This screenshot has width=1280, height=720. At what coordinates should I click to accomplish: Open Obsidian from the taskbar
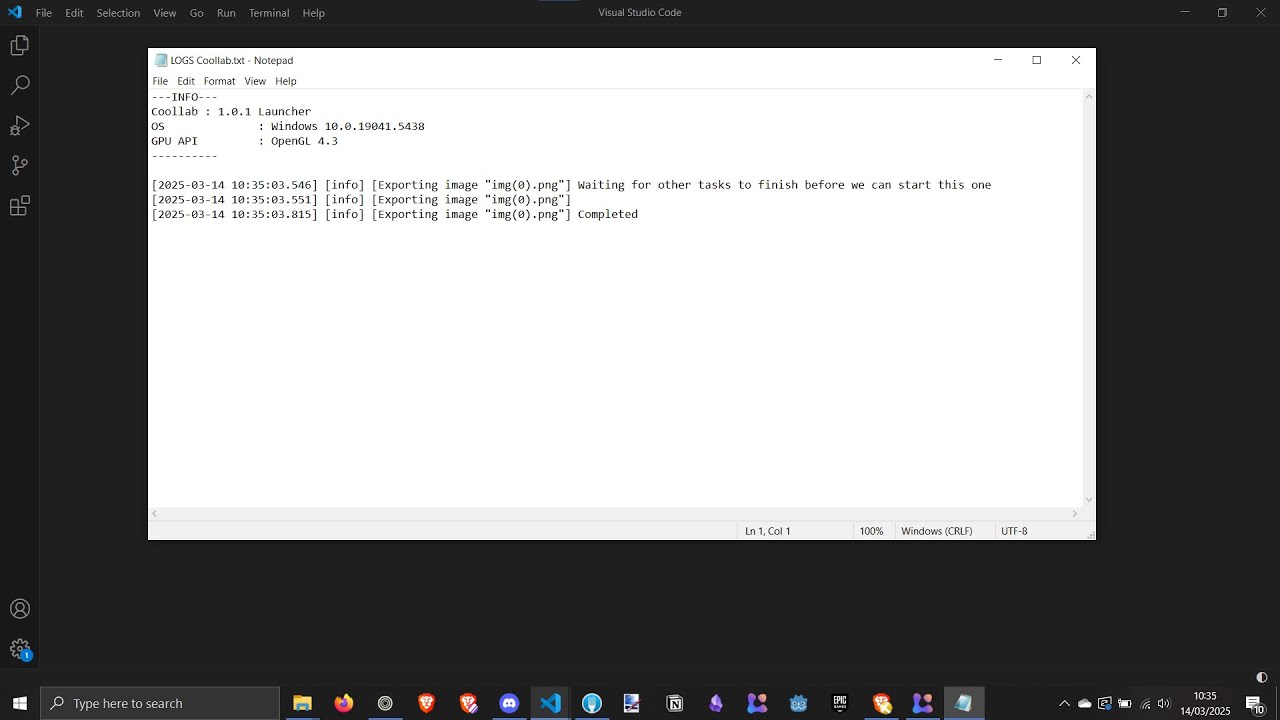716,703
